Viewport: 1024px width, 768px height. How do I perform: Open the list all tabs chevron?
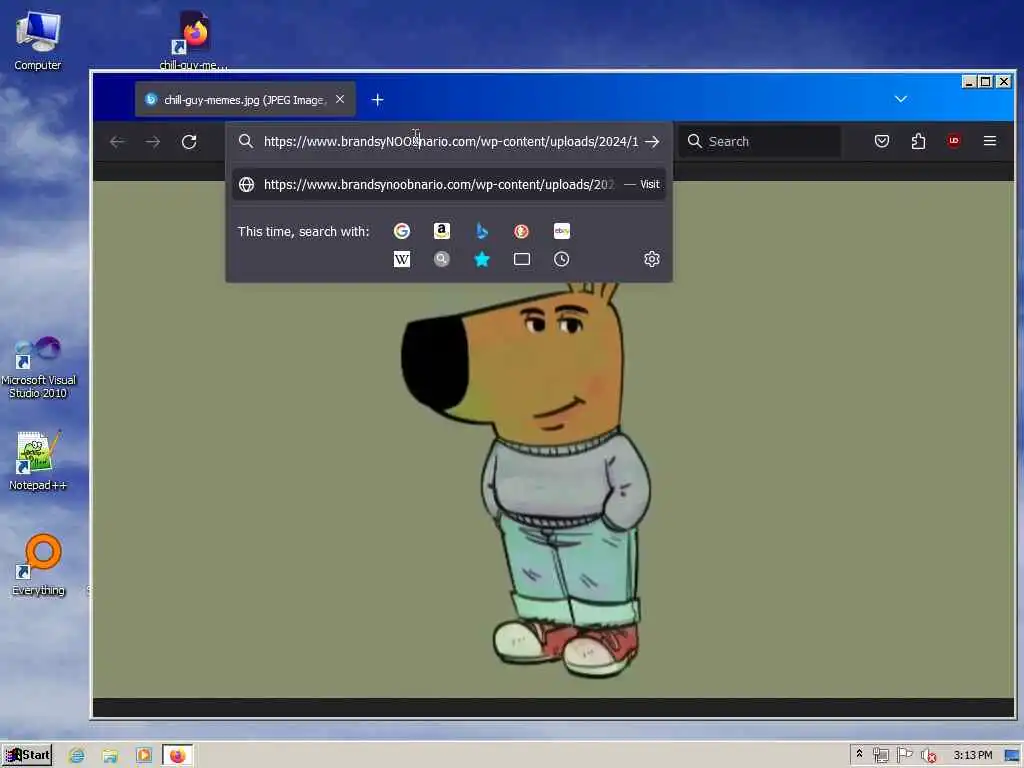(x=901, y=99)
